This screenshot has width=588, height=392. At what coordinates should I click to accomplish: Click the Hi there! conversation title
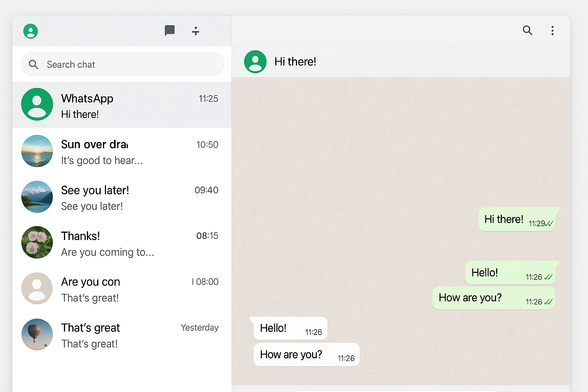(295, 62)
